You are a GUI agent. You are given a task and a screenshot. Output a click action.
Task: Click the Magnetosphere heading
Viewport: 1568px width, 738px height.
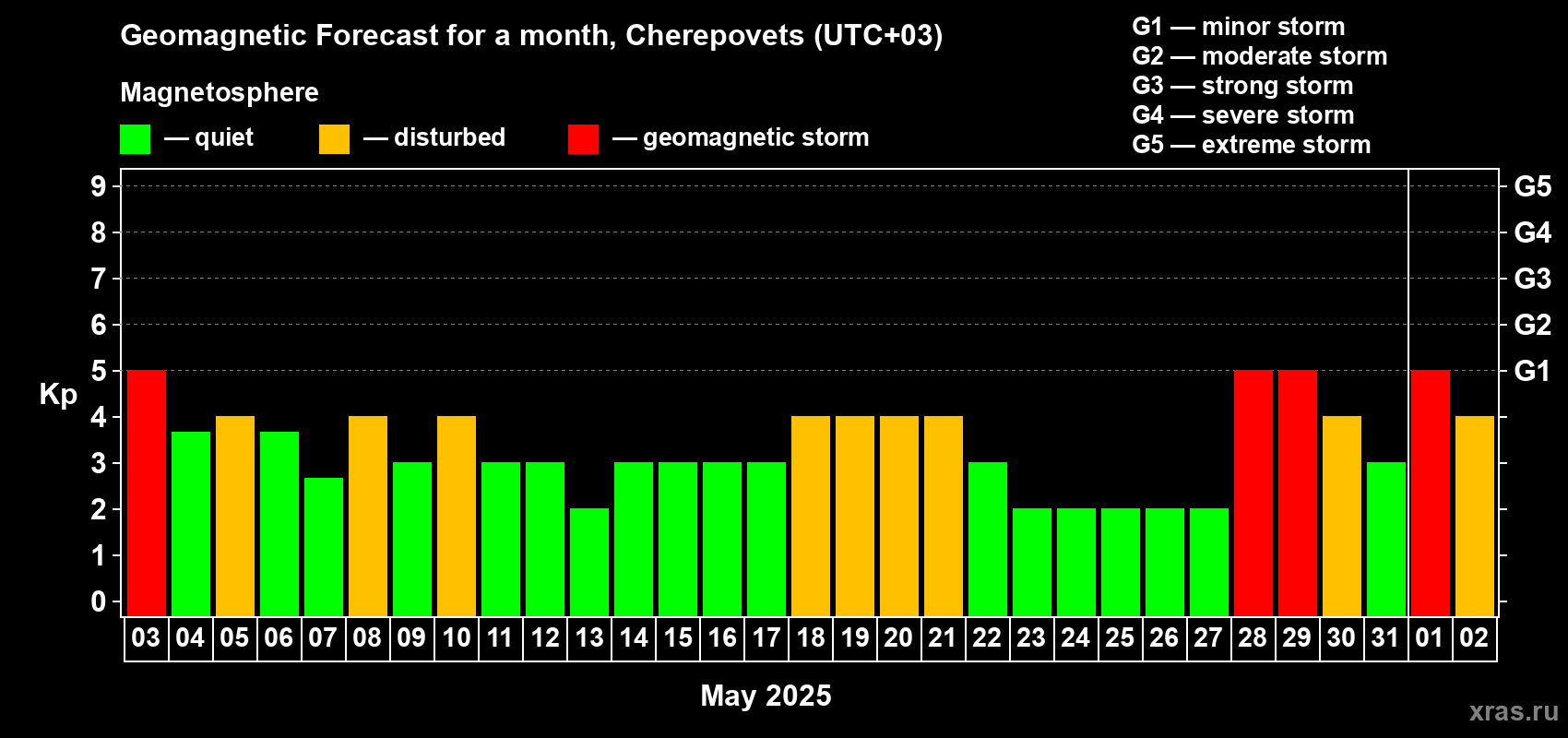click(220, 92)
